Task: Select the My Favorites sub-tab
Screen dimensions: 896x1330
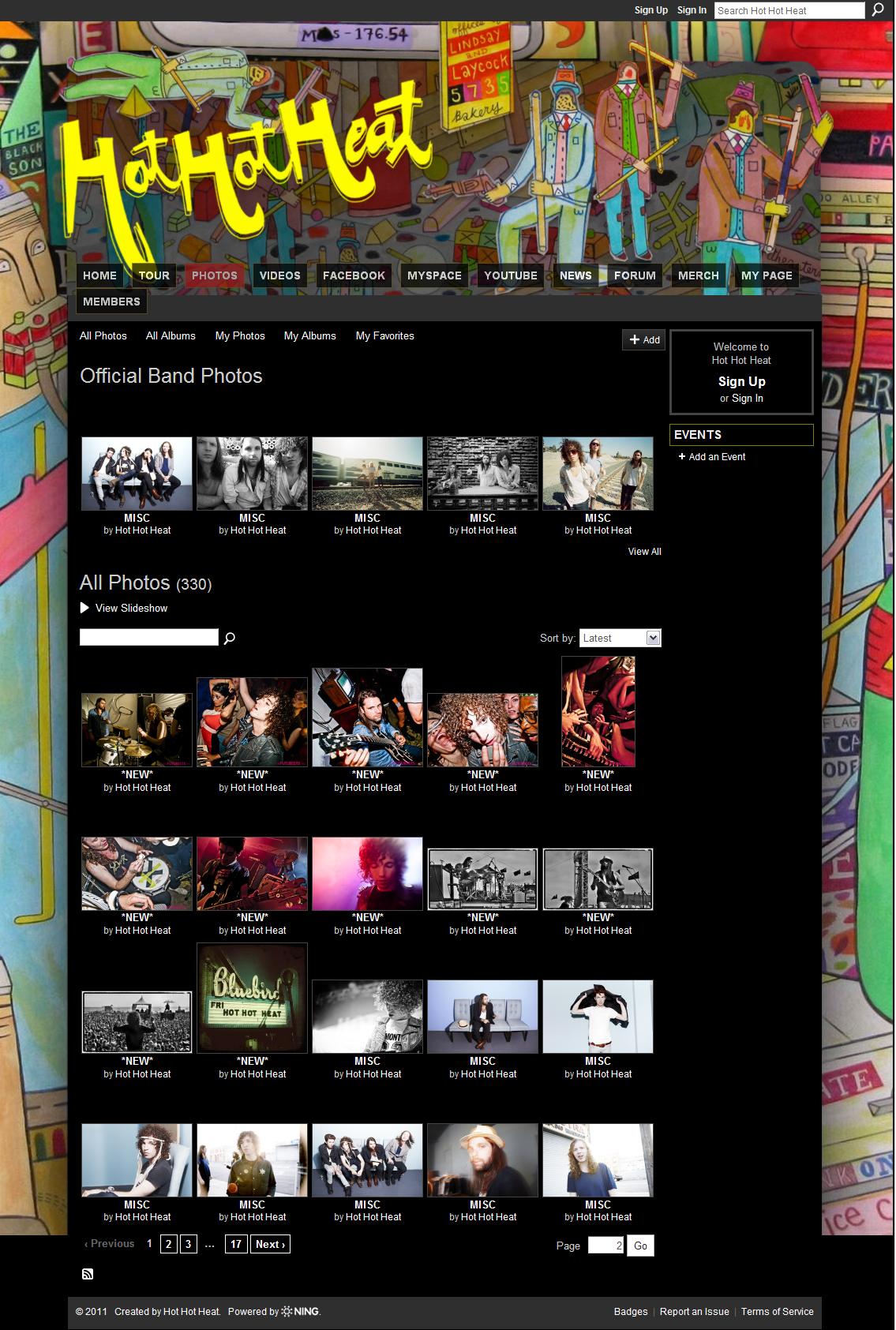Action: click(385, 335)
